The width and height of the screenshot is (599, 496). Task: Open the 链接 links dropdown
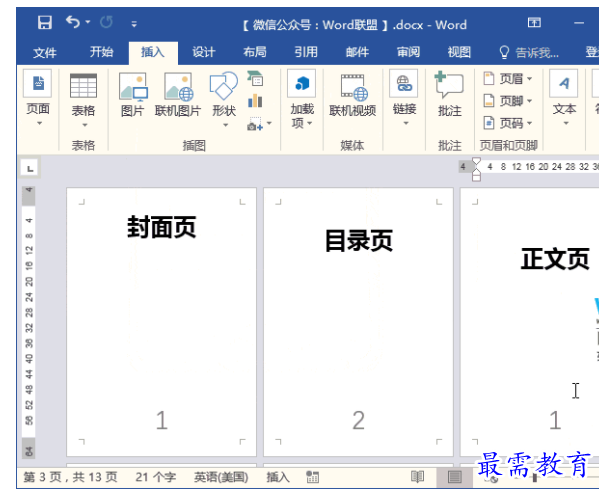[405, 98]
